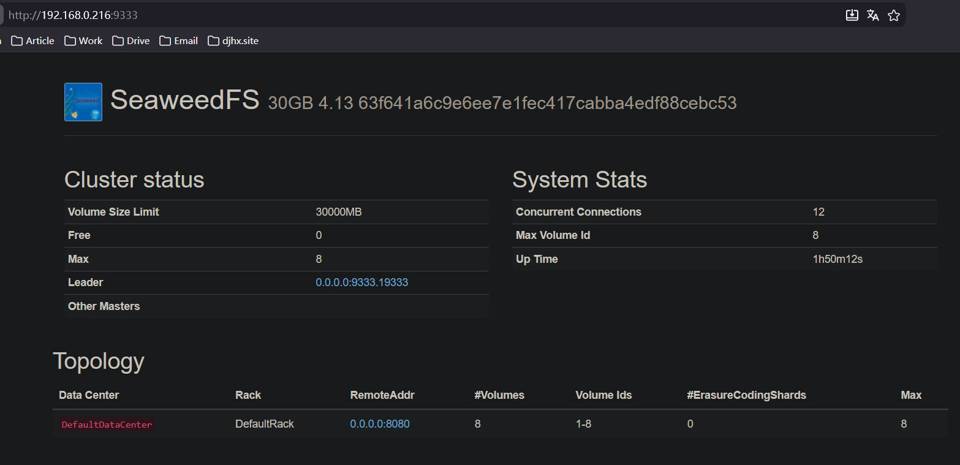960x465 pixels.
Task: Click the Topology section heading
Action: click(x=98, y=361)
